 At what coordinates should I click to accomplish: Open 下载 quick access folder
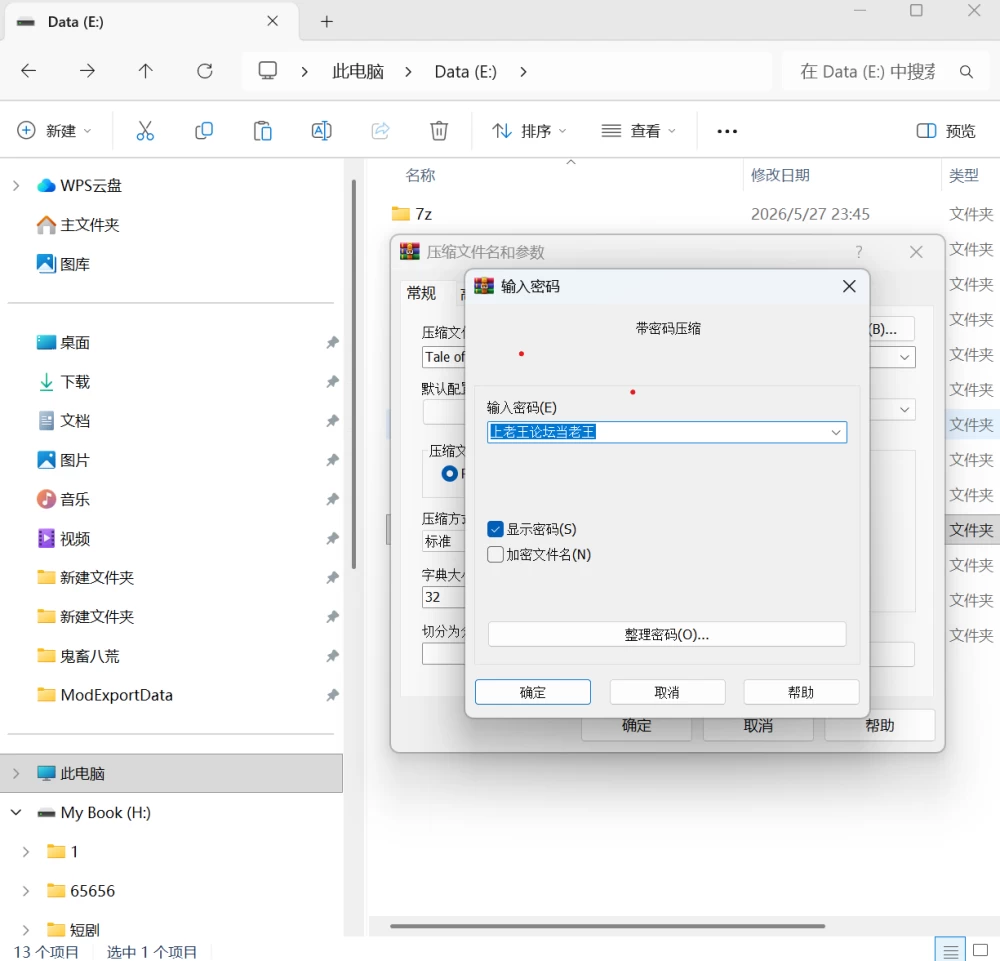click(x=75, y=382)
